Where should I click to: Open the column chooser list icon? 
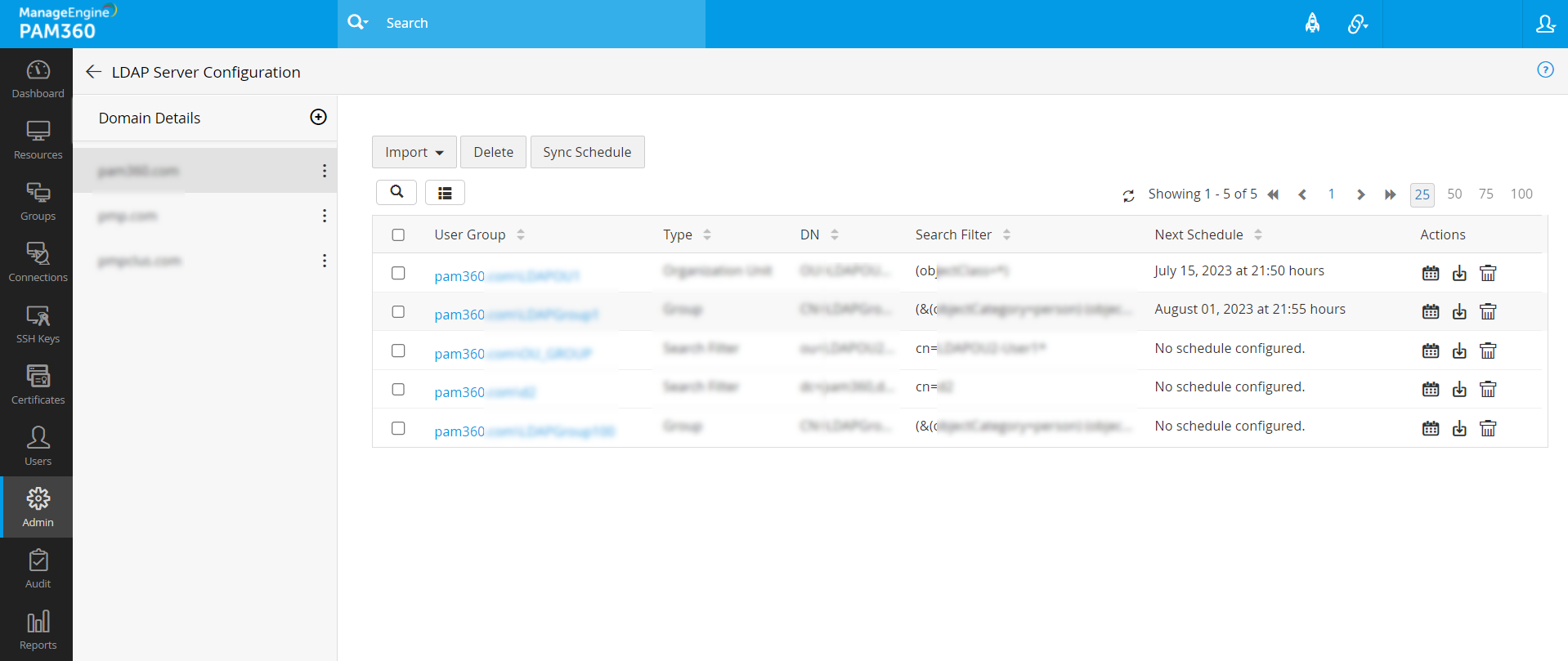click(x=445, y=193)
